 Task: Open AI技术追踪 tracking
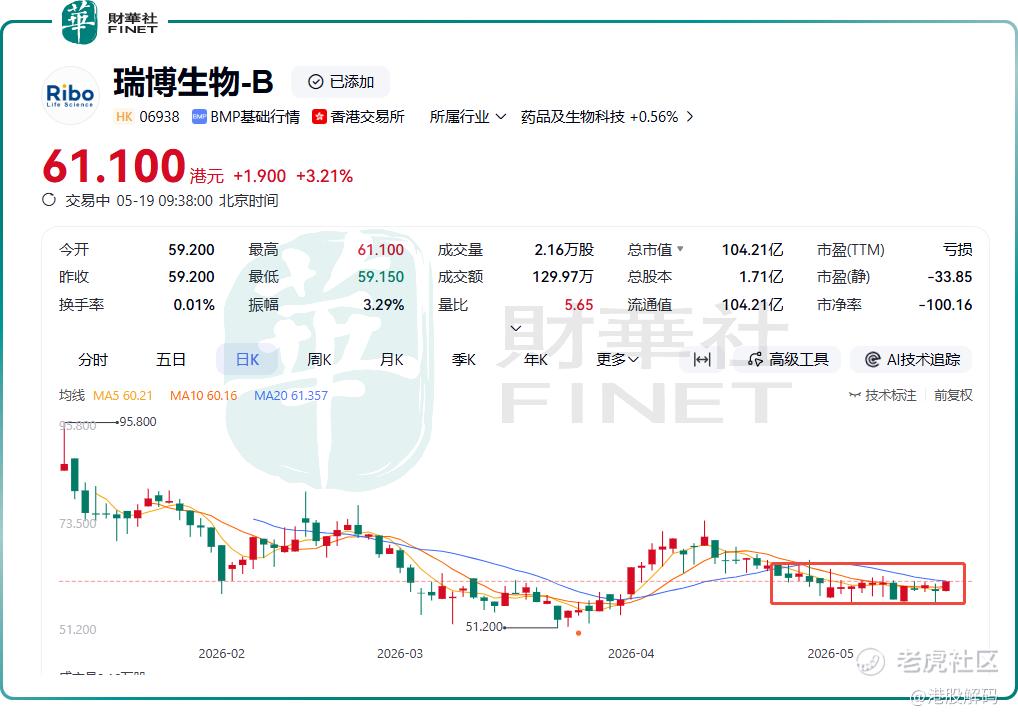pos(912,360)
